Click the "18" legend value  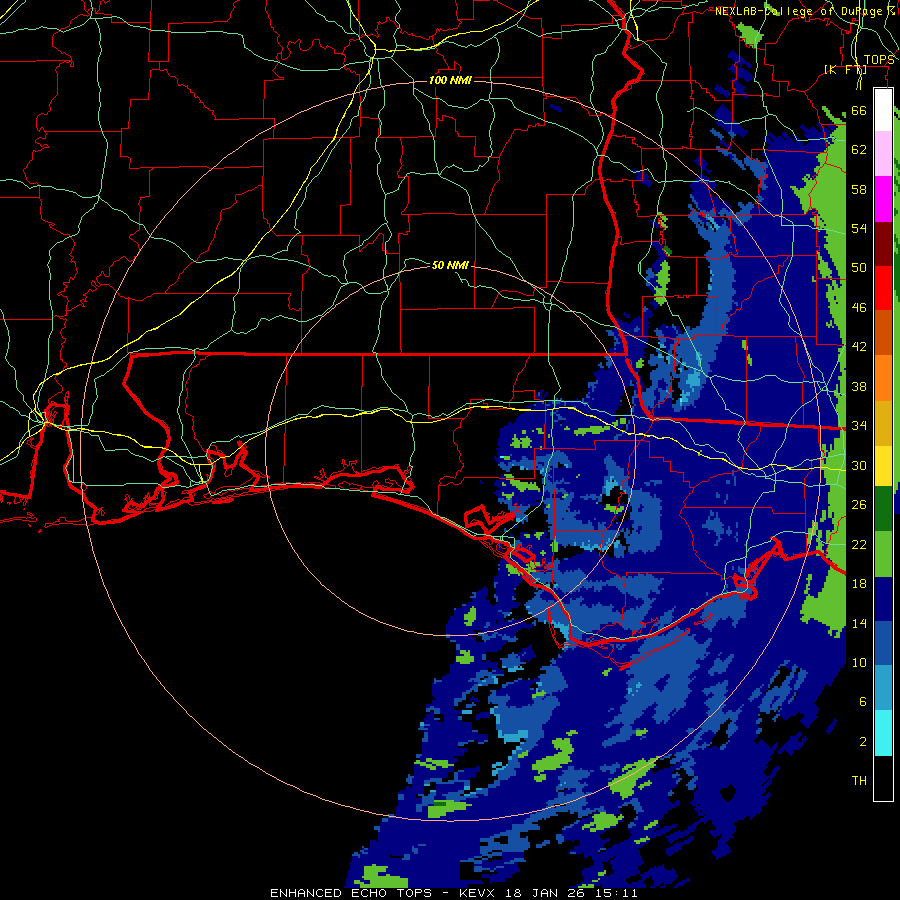(859, 584)
